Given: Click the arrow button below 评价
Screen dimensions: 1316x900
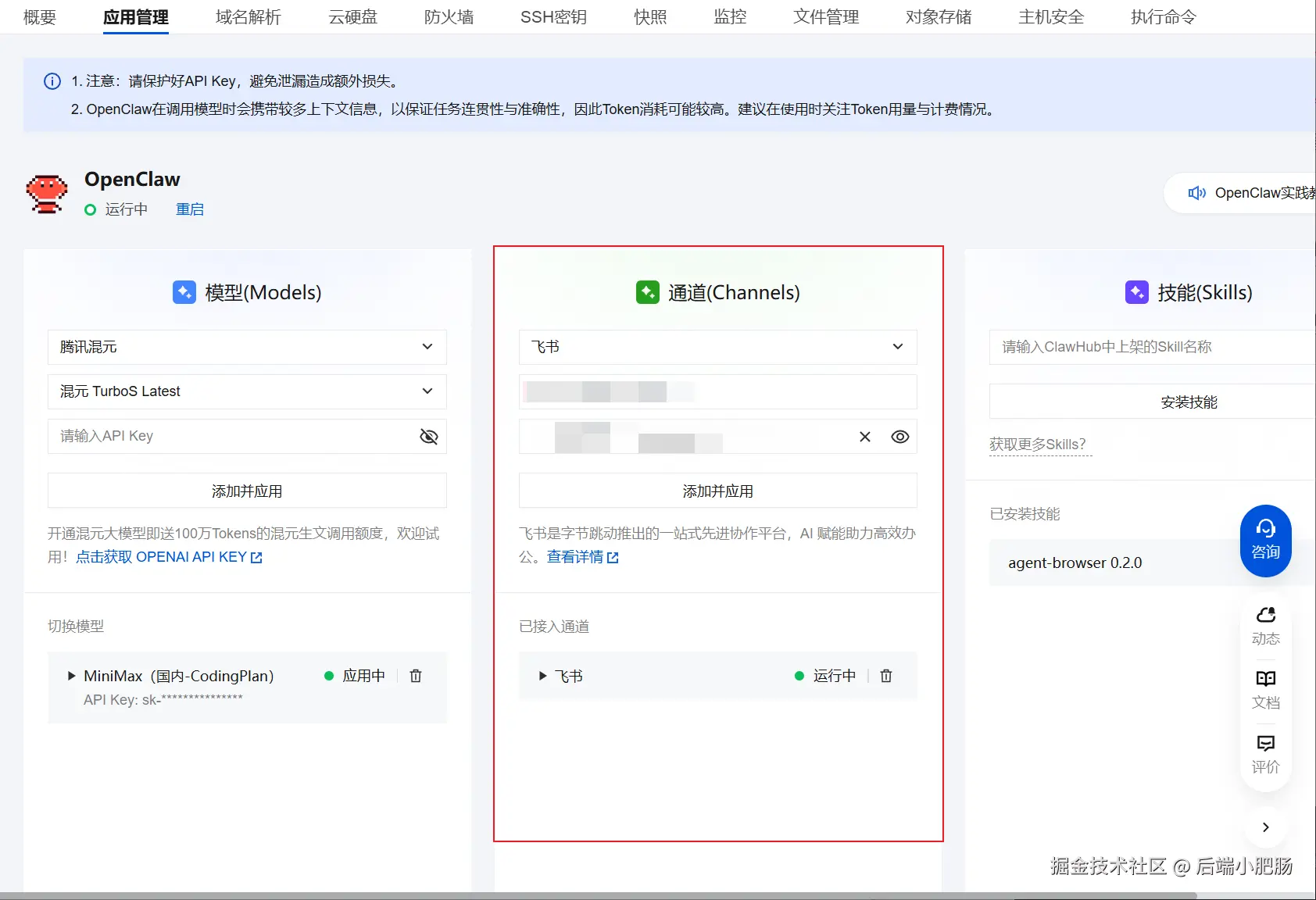Looking at the screenshot, I should point(1266,827).
